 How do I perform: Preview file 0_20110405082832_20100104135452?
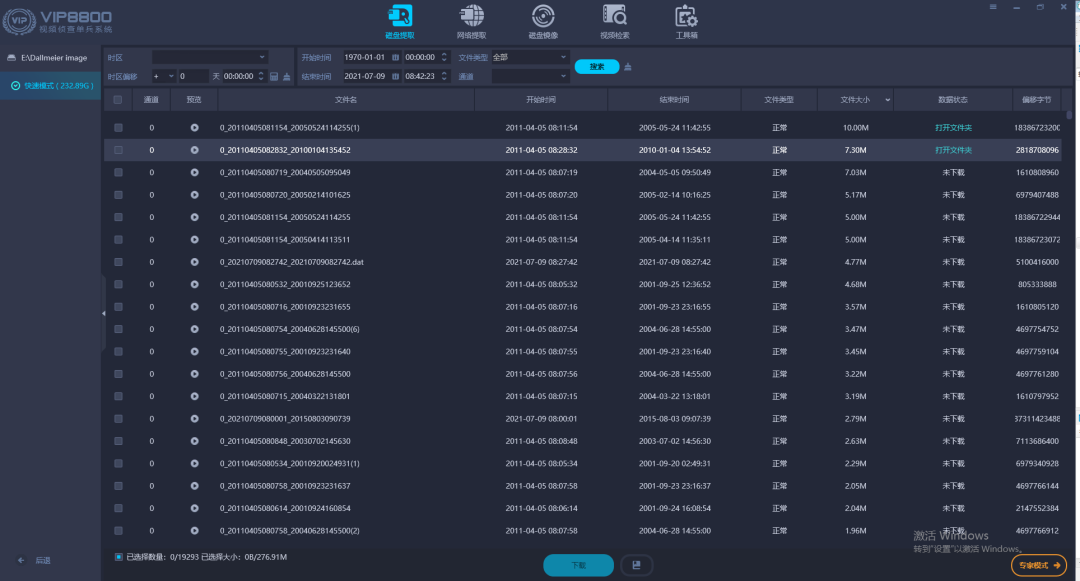(194, 150)
